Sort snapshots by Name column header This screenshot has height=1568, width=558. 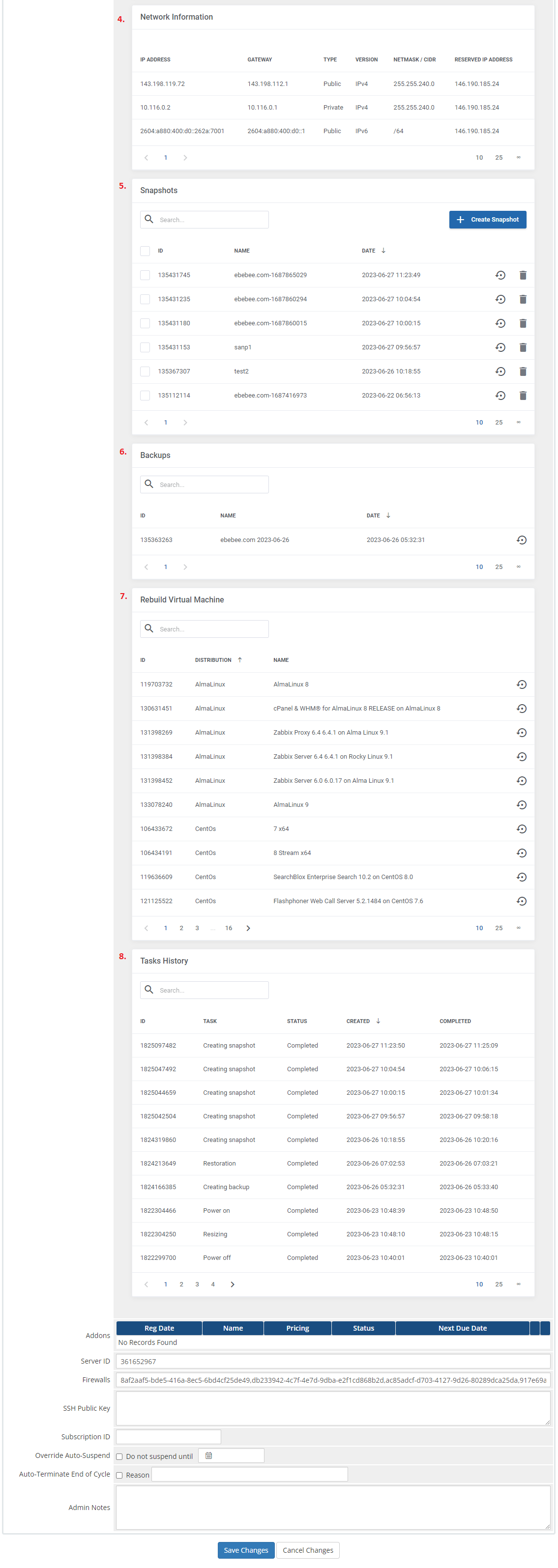242,251
